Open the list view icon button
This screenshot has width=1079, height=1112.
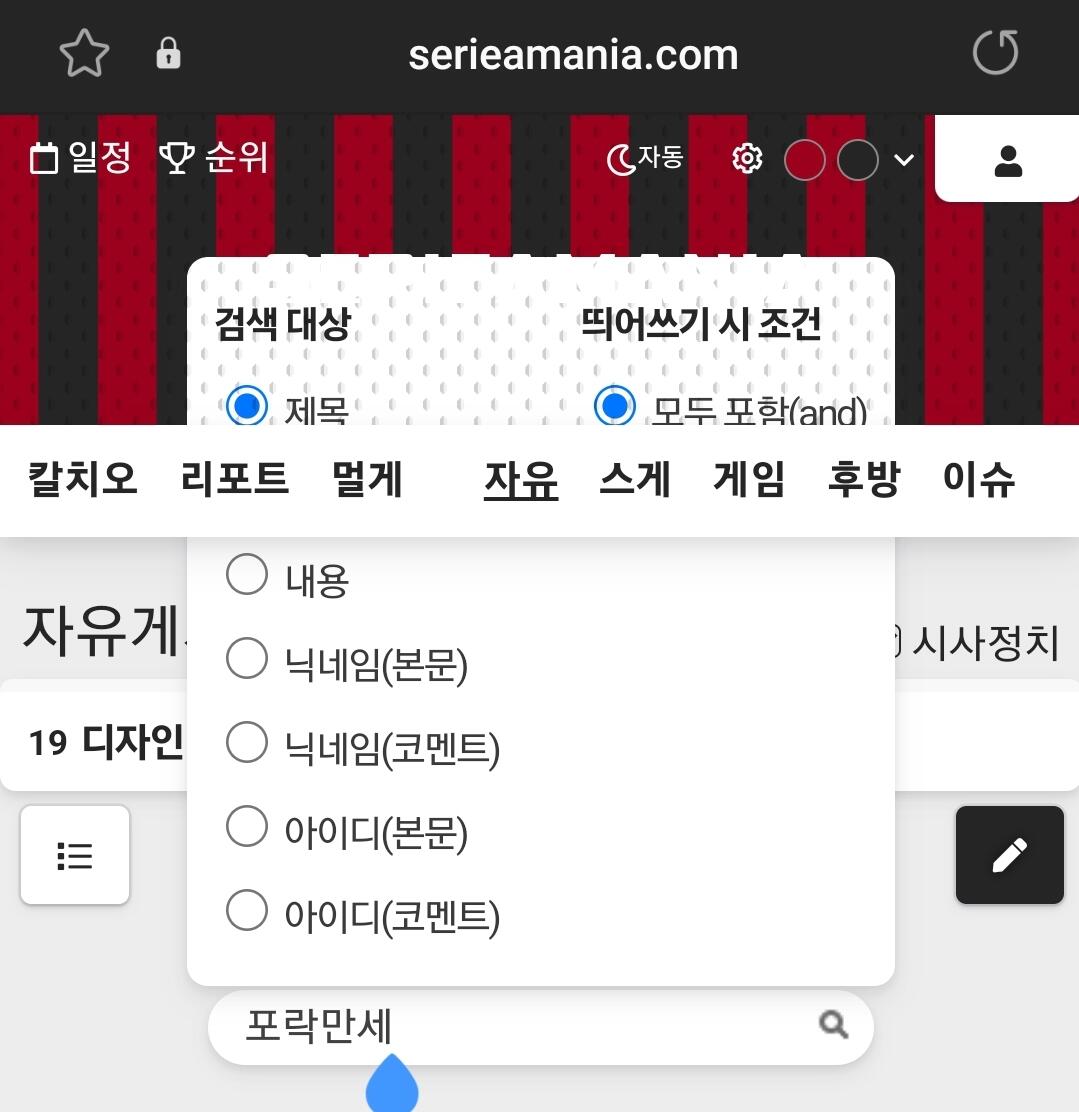pos(75,855)
